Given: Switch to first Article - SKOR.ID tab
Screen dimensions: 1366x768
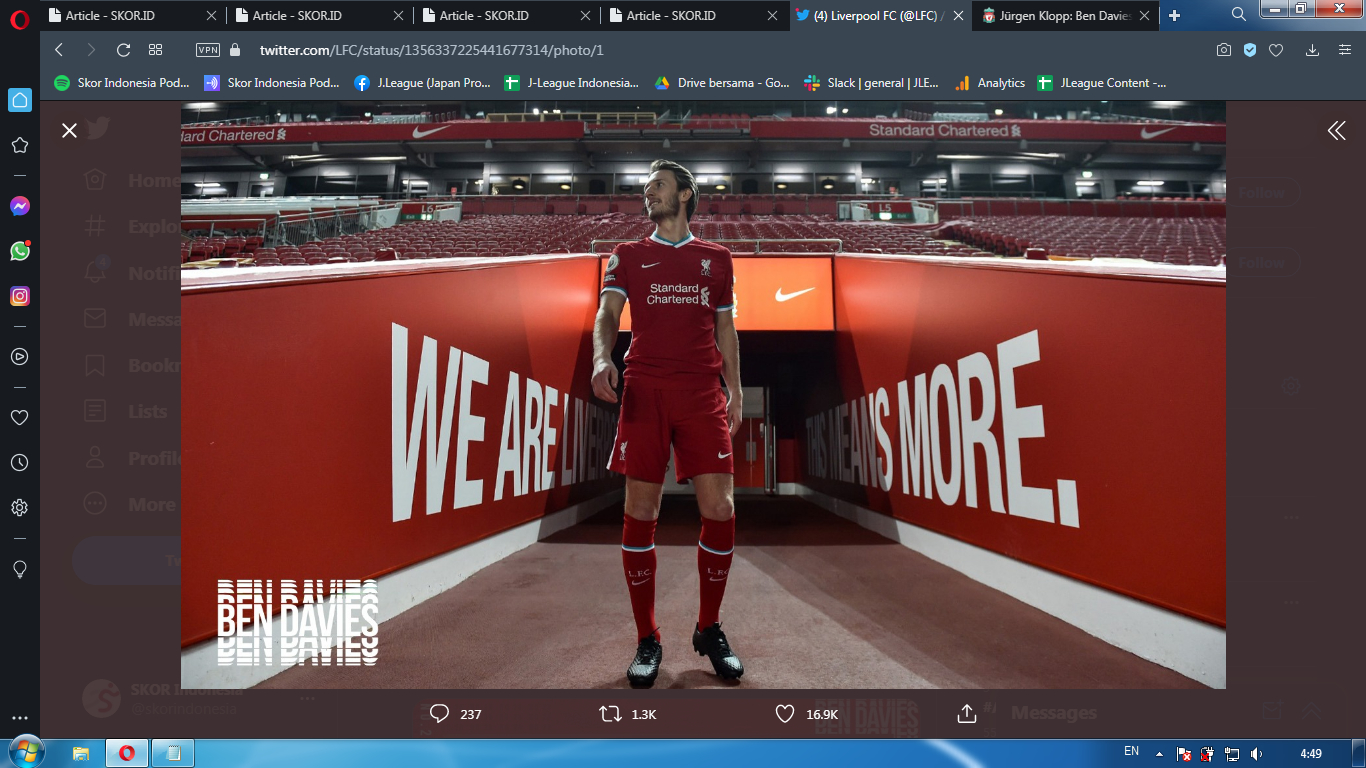Looking at the screenshot, I should point(132,15).
